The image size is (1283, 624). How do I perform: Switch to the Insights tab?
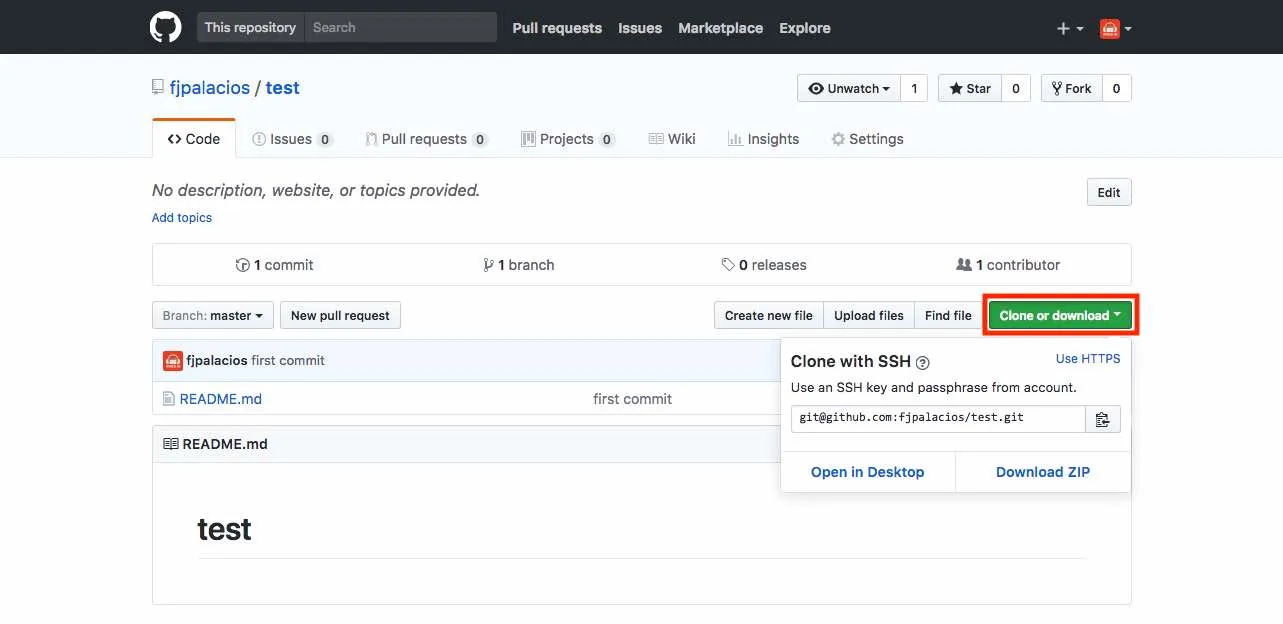(x=763, y=139)
